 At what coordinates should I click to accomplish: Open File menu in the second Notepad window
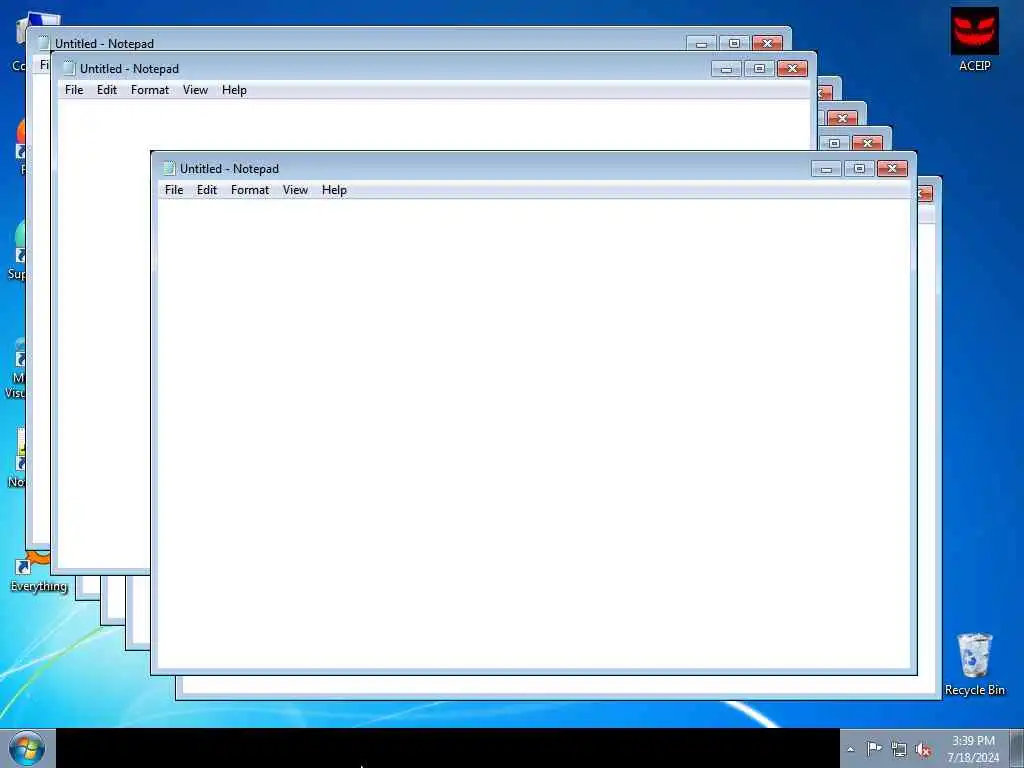(74, 90)
